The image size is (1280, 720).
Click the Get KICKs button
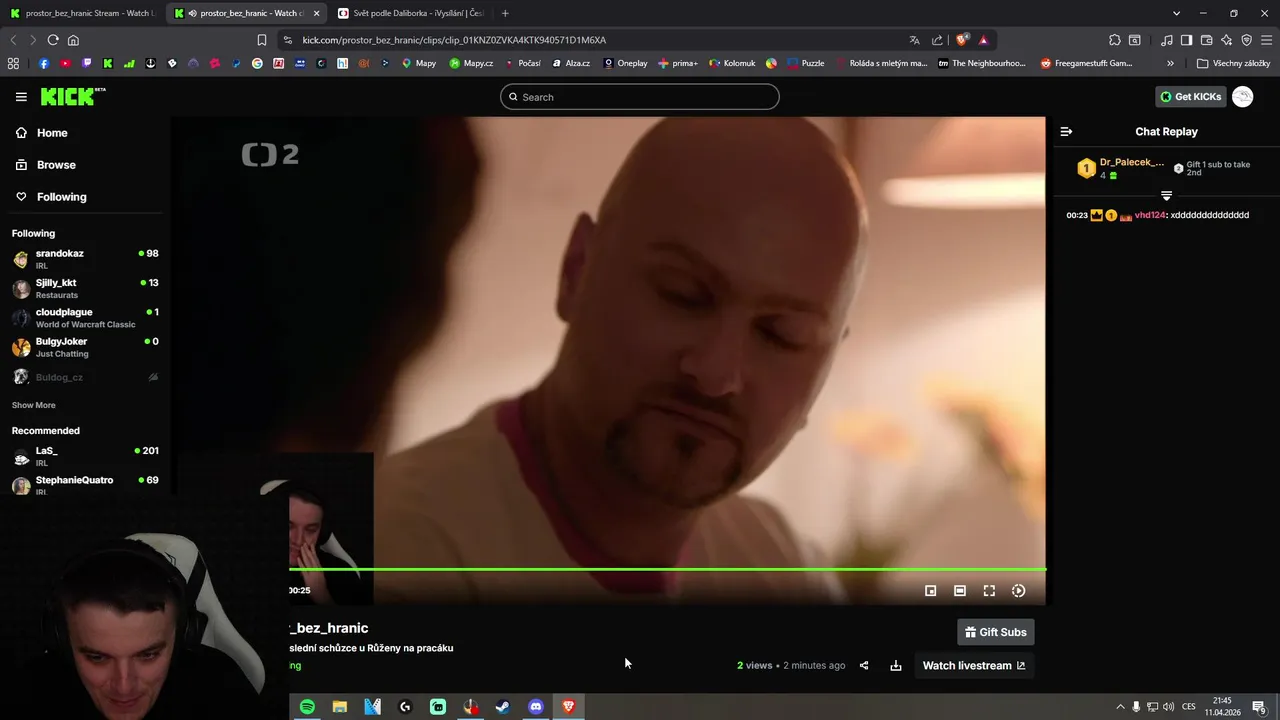pyautogui.click(x=1190, y=97)
